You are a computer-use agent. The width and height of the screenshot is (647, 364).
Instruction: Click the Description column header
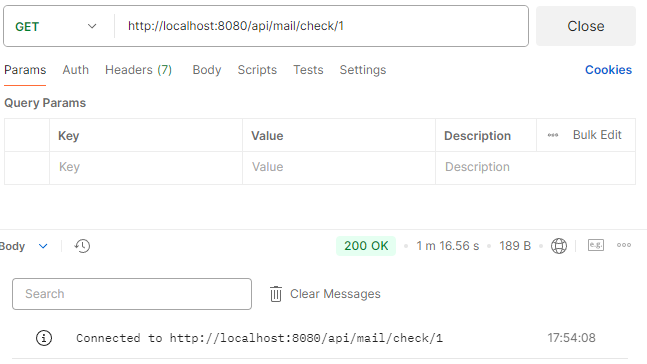point(477,136)
